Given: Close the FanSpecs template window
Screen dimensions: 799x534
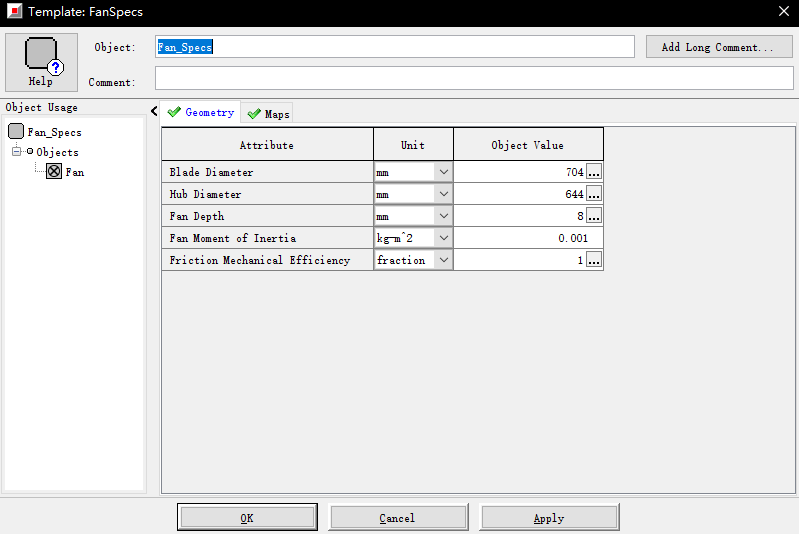Looking at the screenshot, I should click(784, 11).
